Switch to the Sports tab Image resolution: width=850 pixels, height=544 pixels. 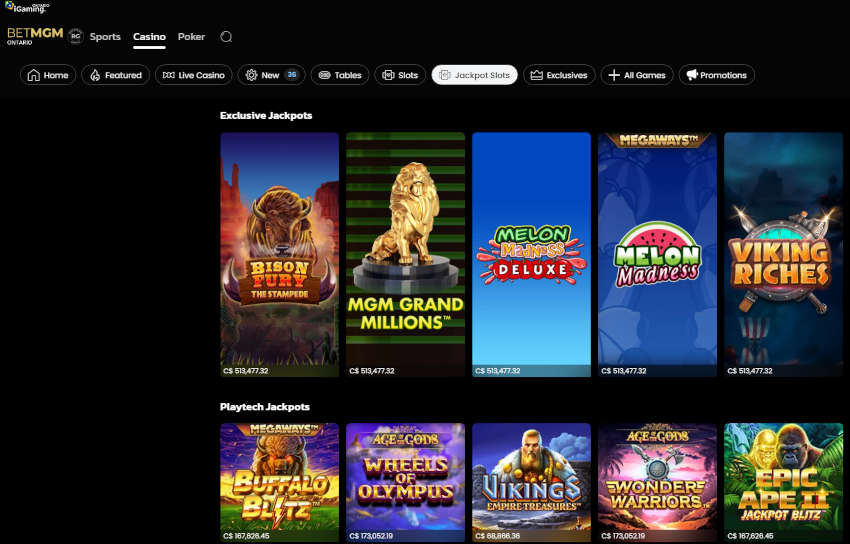[105, 37]
